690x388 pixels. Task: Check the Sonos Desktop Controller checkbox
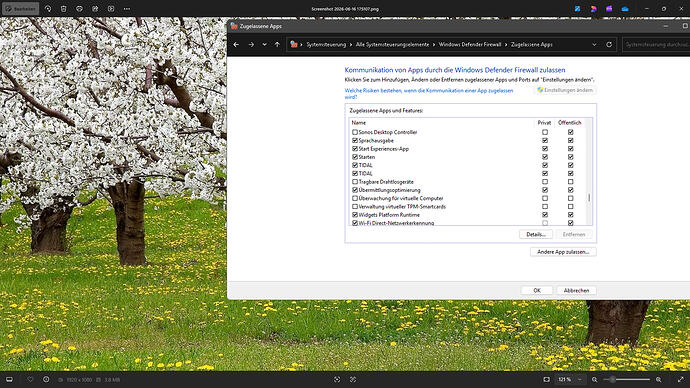pos(355,132)
